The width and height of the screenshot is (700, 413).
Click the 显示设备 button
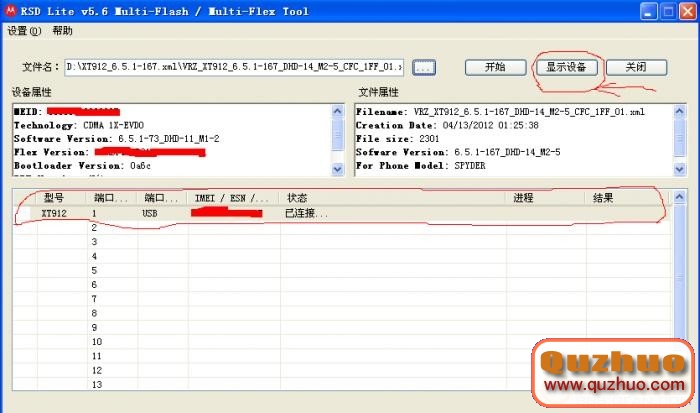coord(566,67)
